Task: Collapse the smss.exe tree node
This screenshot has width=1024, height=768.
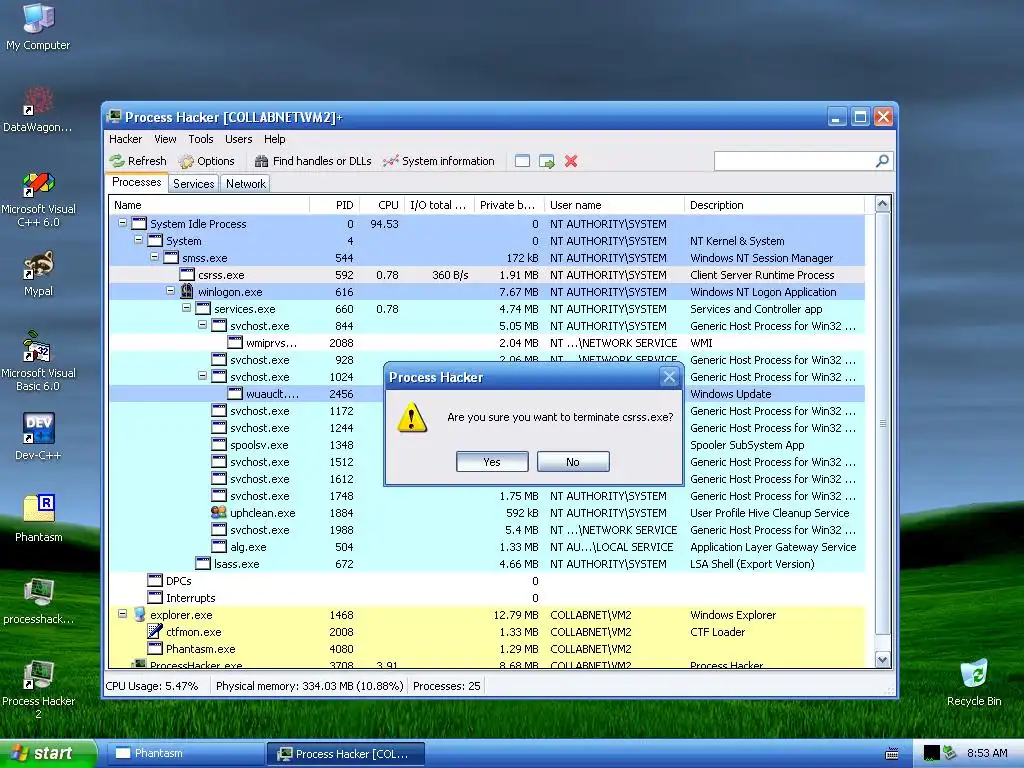Action: click(154, 257)
